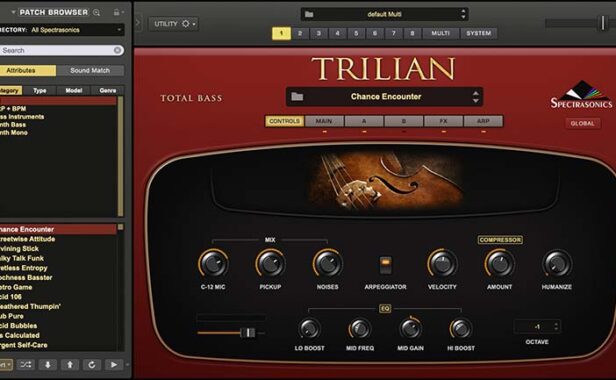
Task: Open the sort dropdown left of shuffle
Action: click(x=6, y=365)
